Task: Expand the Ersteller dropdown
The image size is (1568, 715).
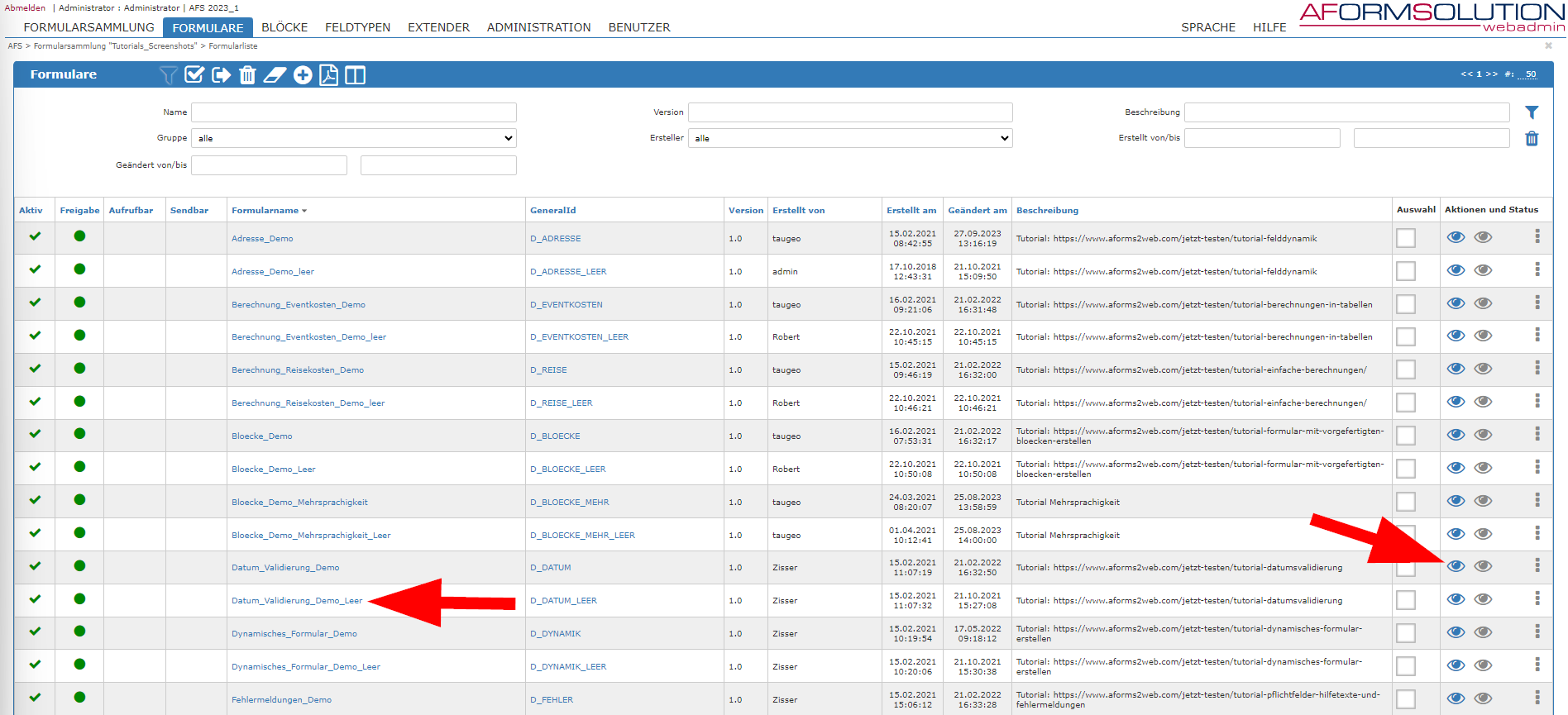Action: [x=849, y=138]
